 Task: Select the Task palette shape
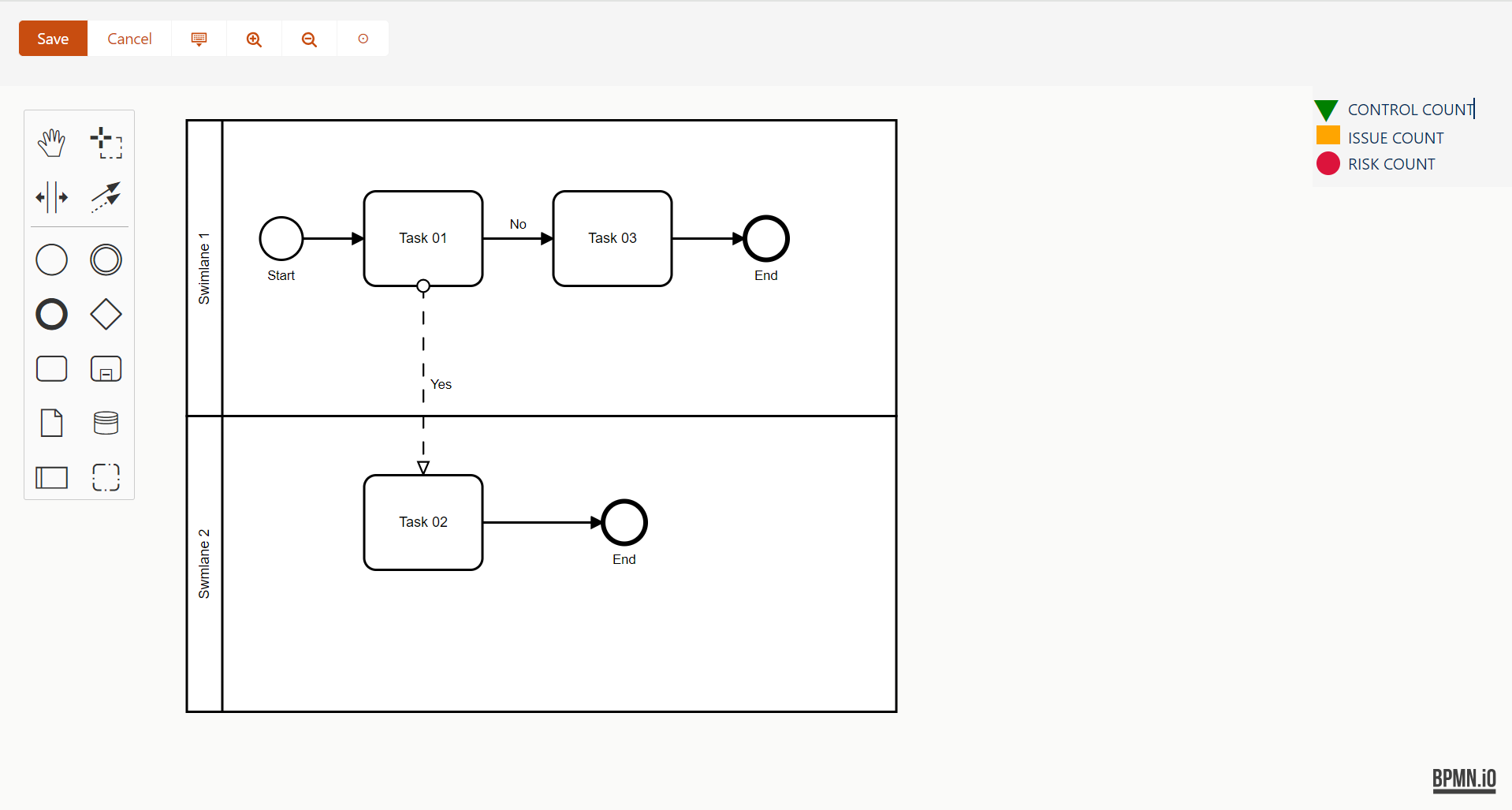(52, 368)
